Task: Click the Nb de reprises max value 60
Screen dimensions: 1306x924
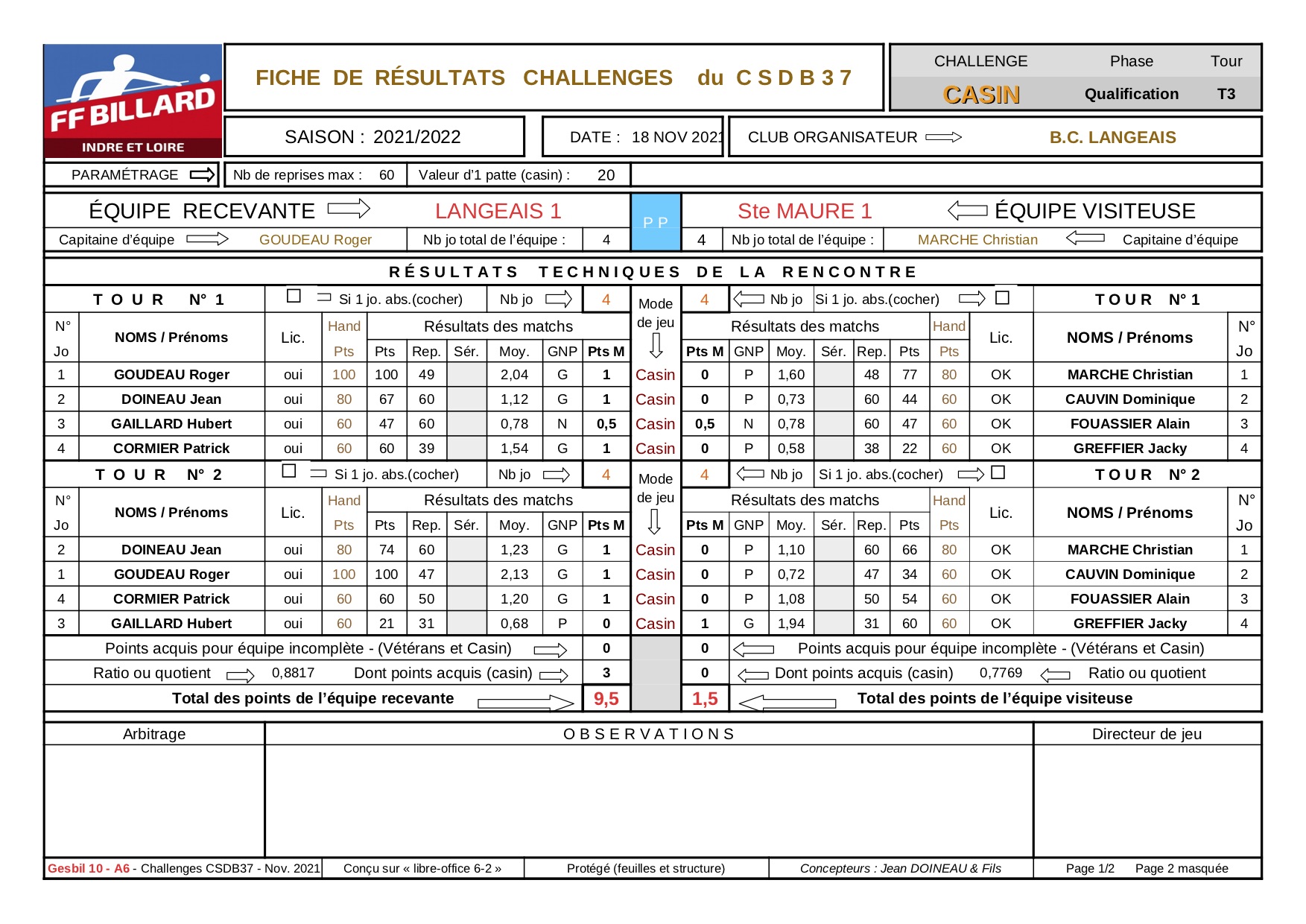Action: [x=387, y=175]
